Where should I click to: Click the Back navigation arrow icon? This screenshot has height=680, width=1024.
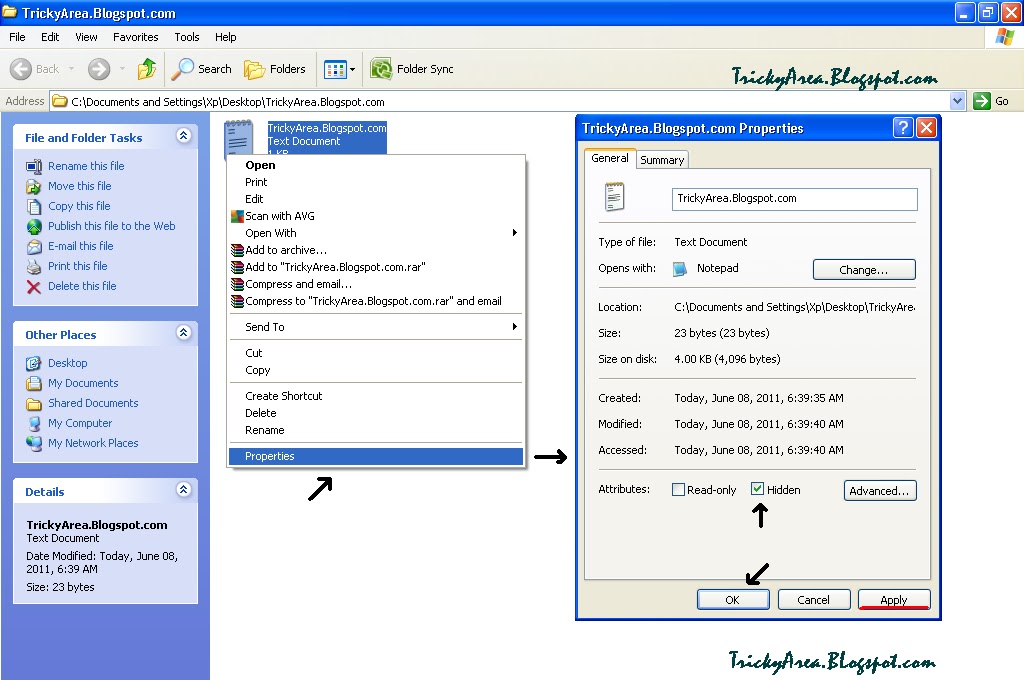click(x=21, y=69)
